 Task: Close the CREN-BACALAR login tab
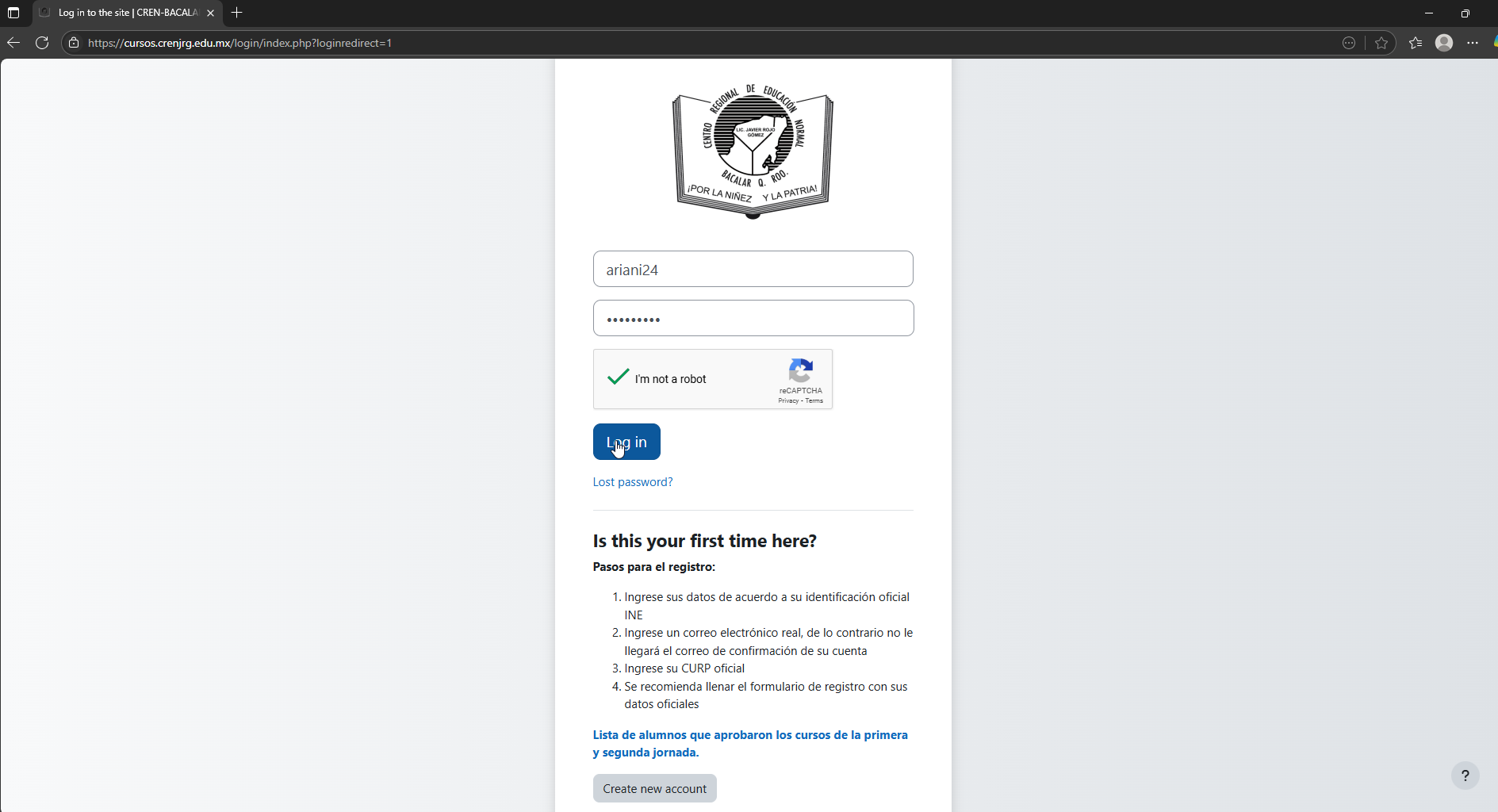[210, 13]
